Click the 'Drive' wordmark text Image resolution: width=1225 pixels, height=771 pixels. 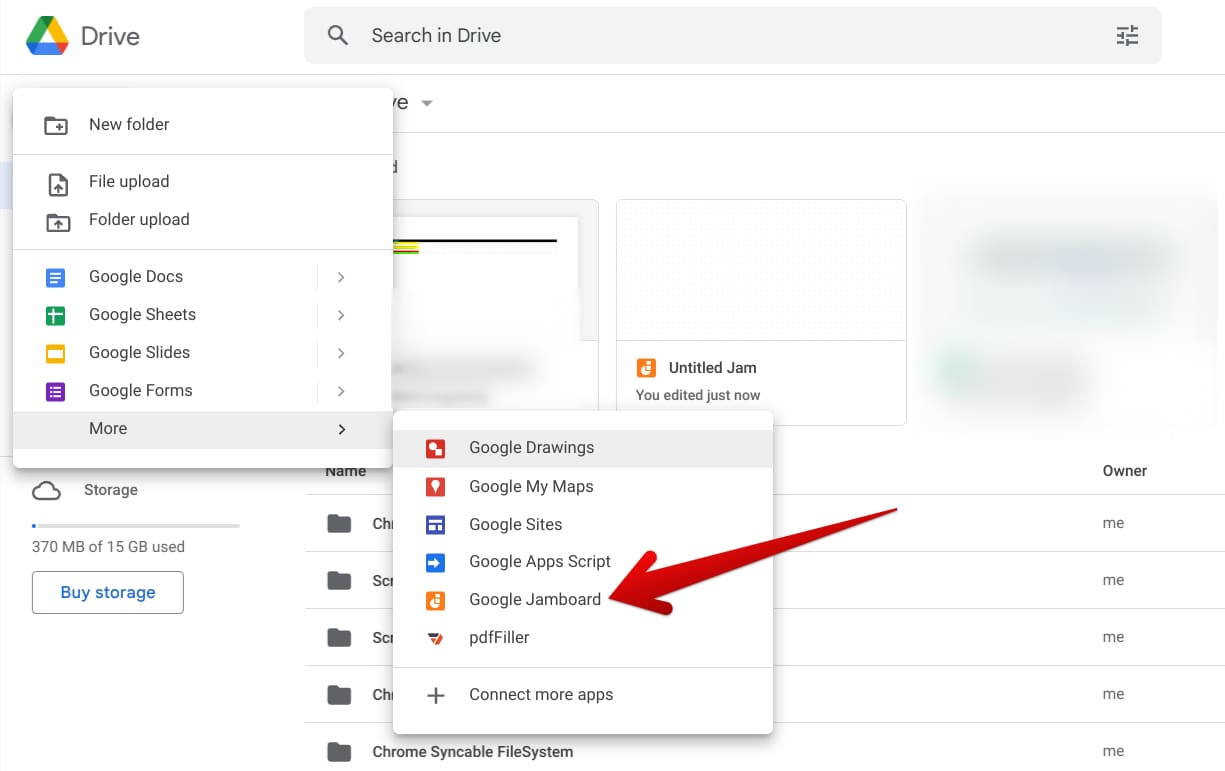tap(110, 36)
